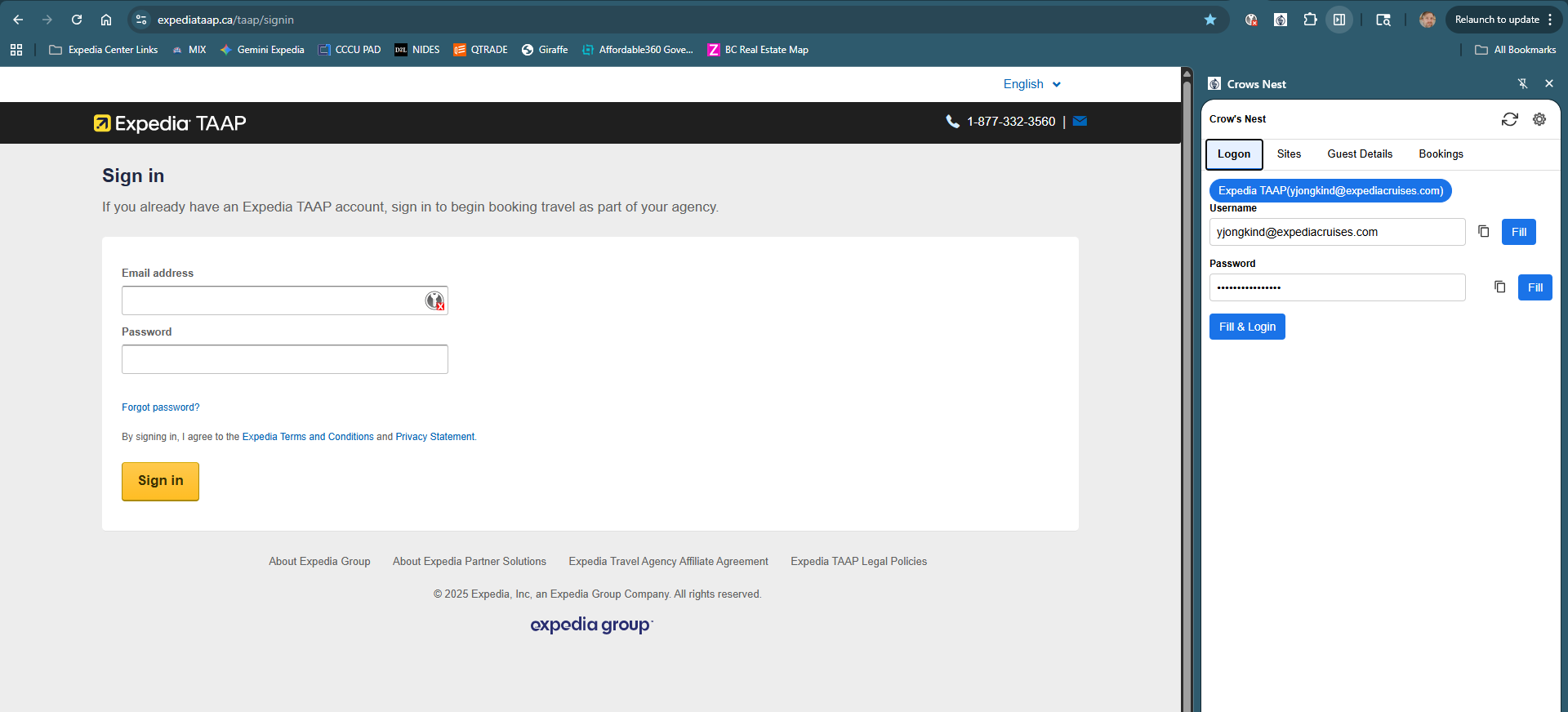Toggle the browser side panel button

[1339, 20]
